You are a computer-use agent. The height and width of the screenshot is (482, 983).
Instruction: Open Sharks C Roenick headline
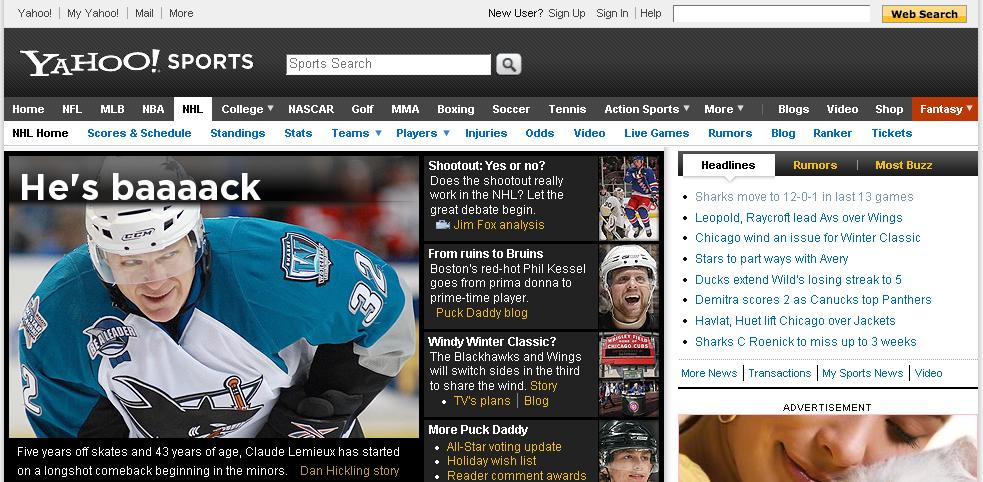[806, 342]
